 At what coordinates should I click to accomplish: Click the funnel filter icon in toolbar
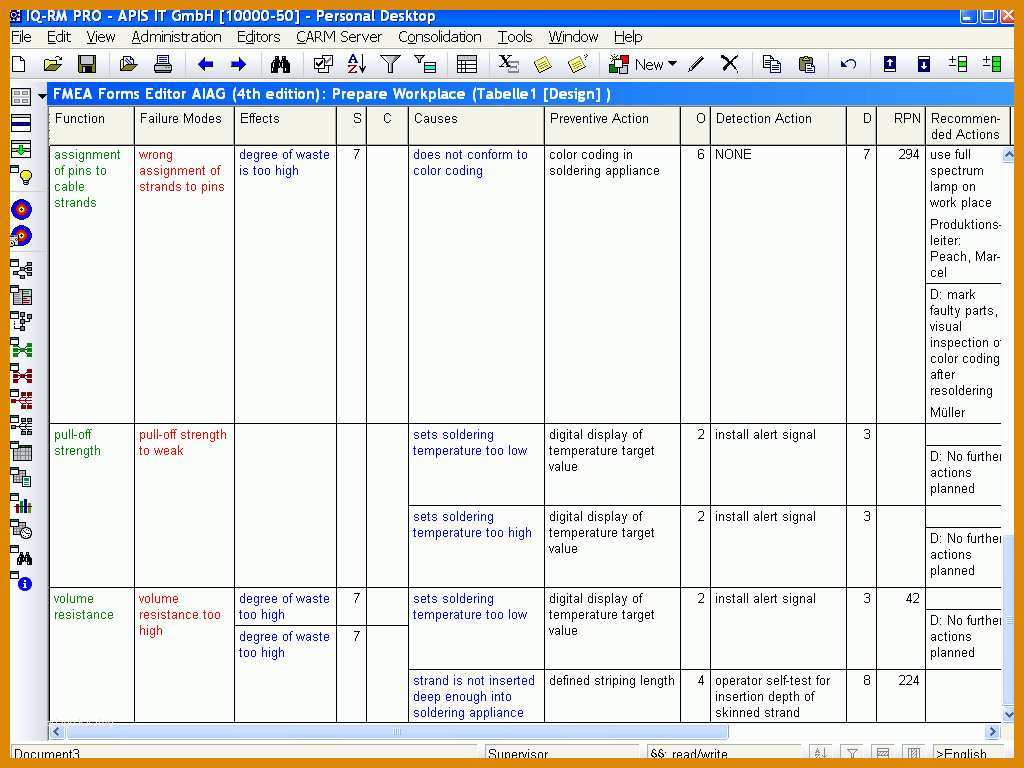click(390, 64)
